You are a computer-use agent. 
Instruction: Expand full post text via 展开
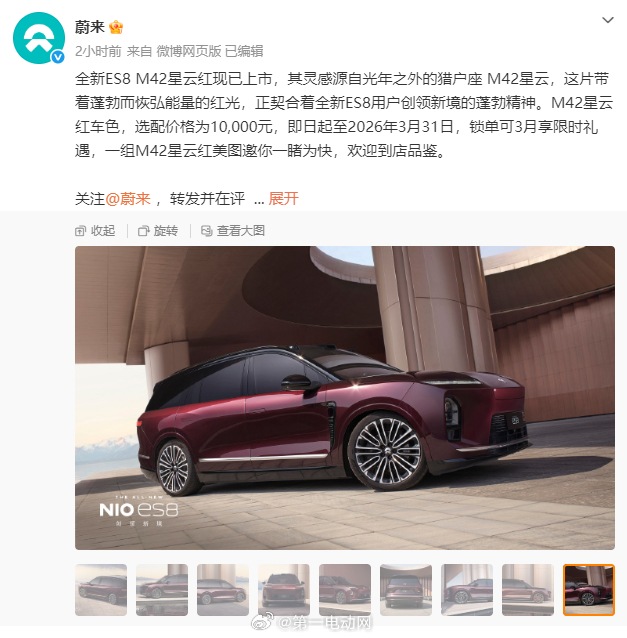tap(283, 199)
